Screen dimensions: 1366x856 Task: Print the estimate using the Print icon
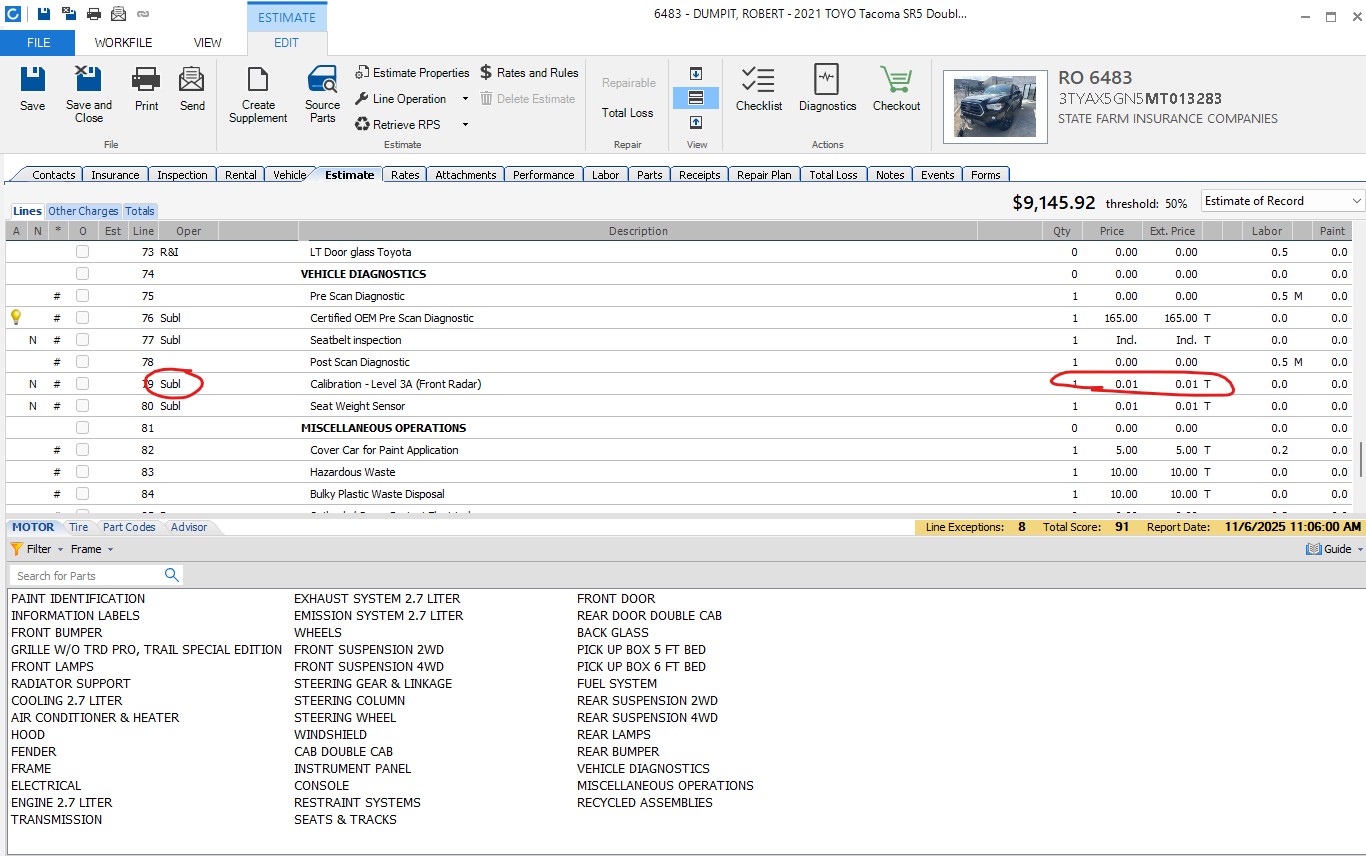[x=146, y=88]
